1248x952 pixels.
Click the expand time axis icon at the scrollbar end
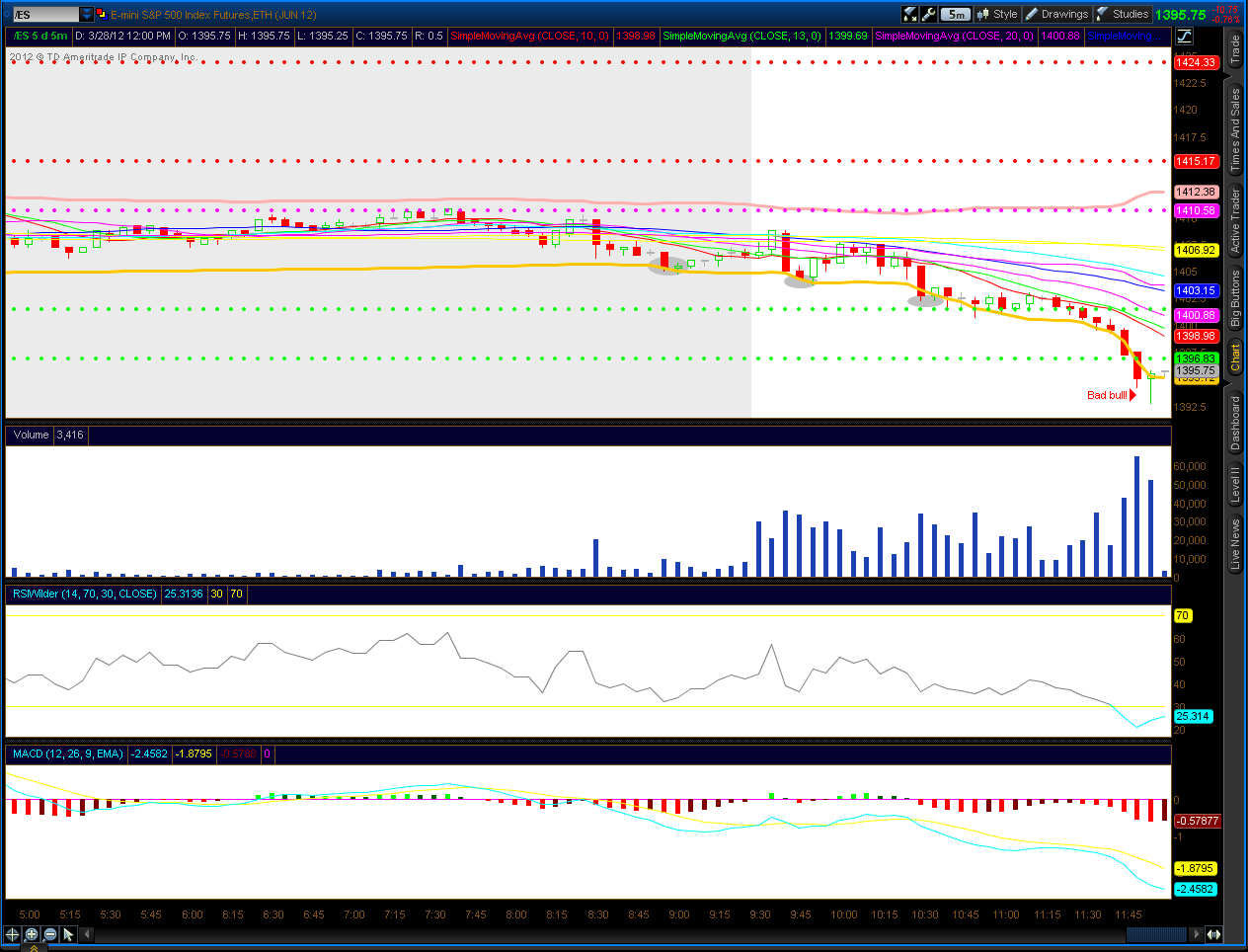(1213, 934)
